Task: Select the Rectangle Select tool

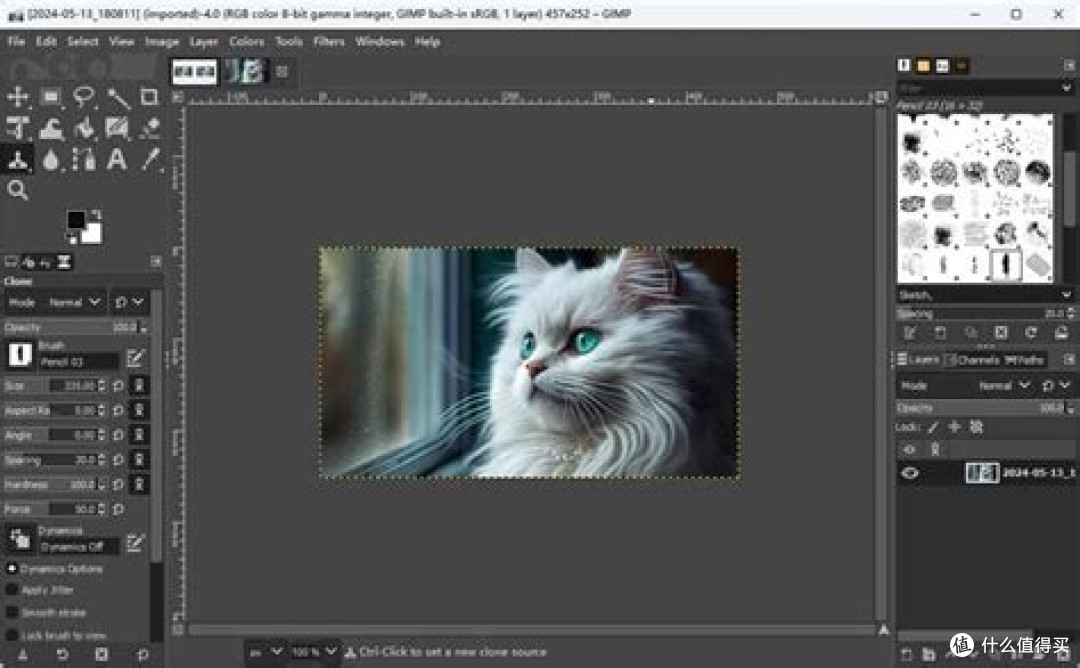Action: coord(51,96)
